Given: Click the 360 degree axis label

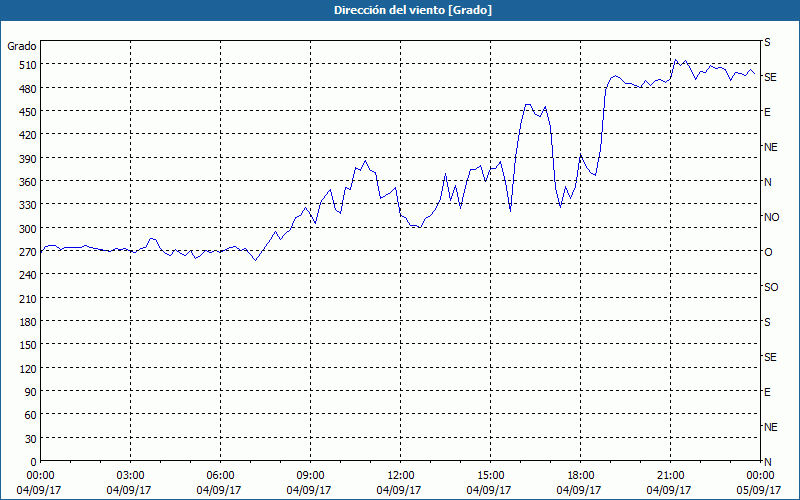Looking at the screenshot, I should pyautogui.click(x=29, y=182).
